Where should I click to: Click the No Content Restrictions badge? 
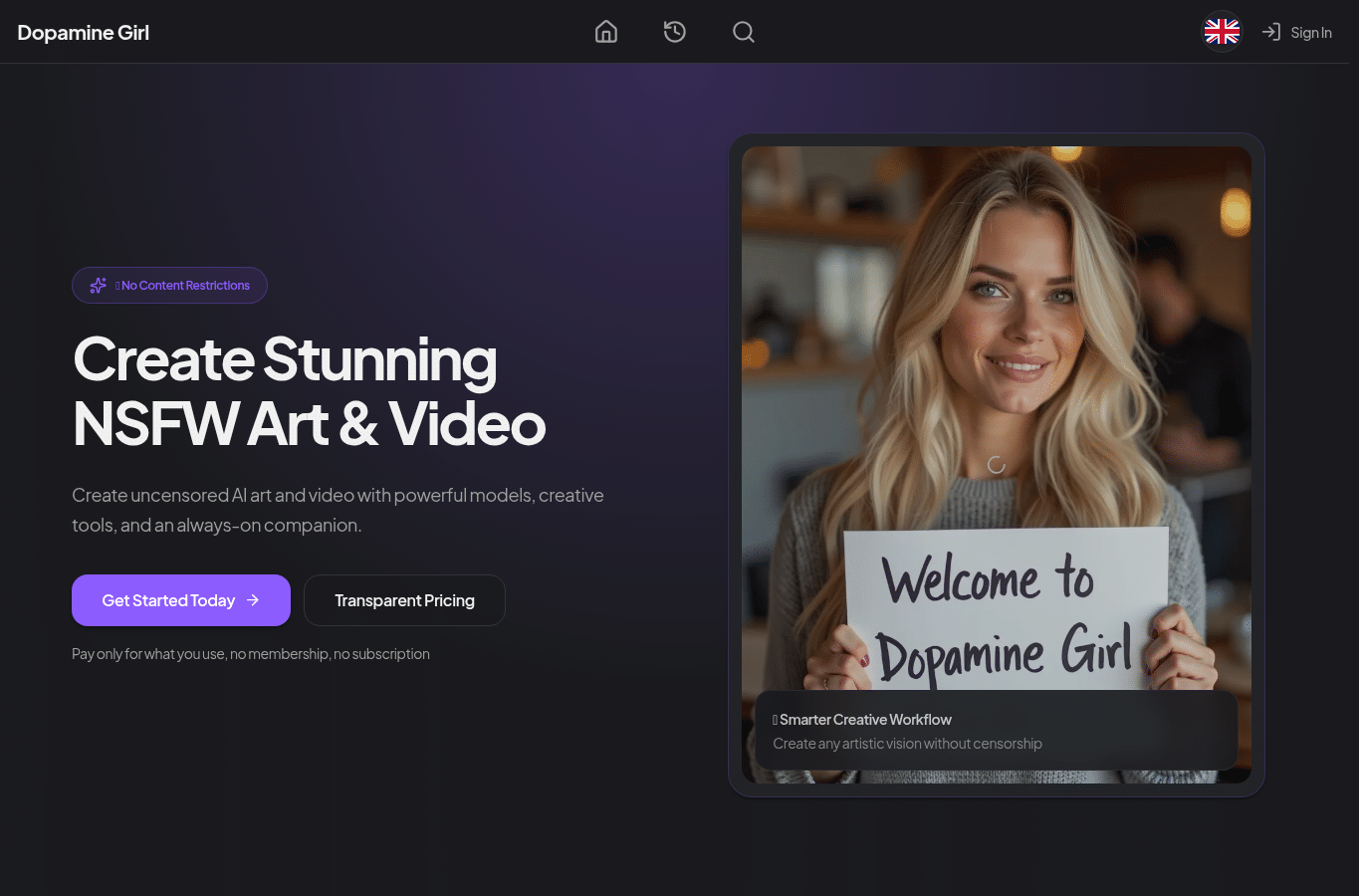pos(169,286)
